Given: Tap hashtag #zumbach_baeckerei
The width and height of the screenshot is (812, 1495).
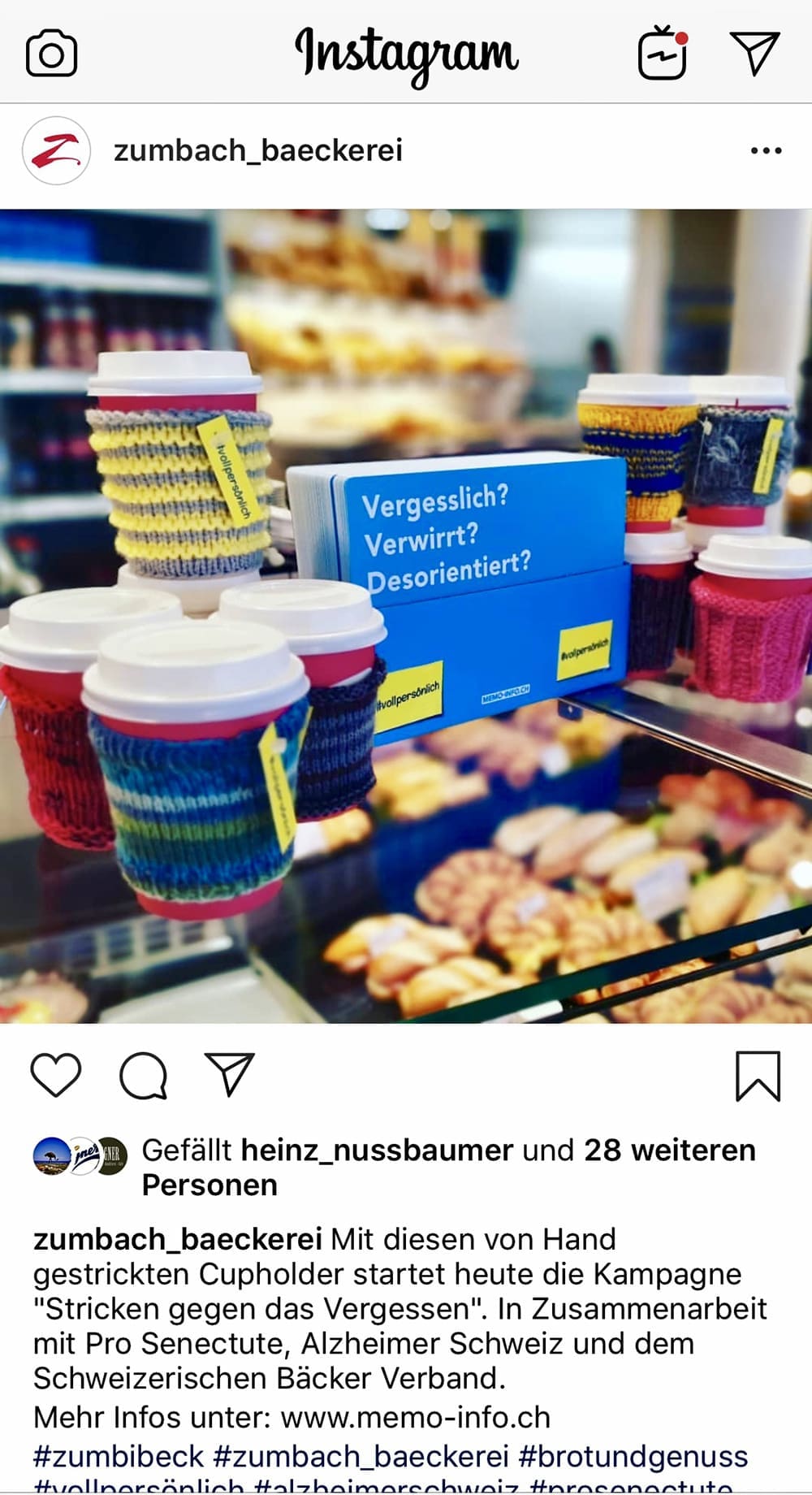Looking at the screenshot, I should (x=361, y=1456).
